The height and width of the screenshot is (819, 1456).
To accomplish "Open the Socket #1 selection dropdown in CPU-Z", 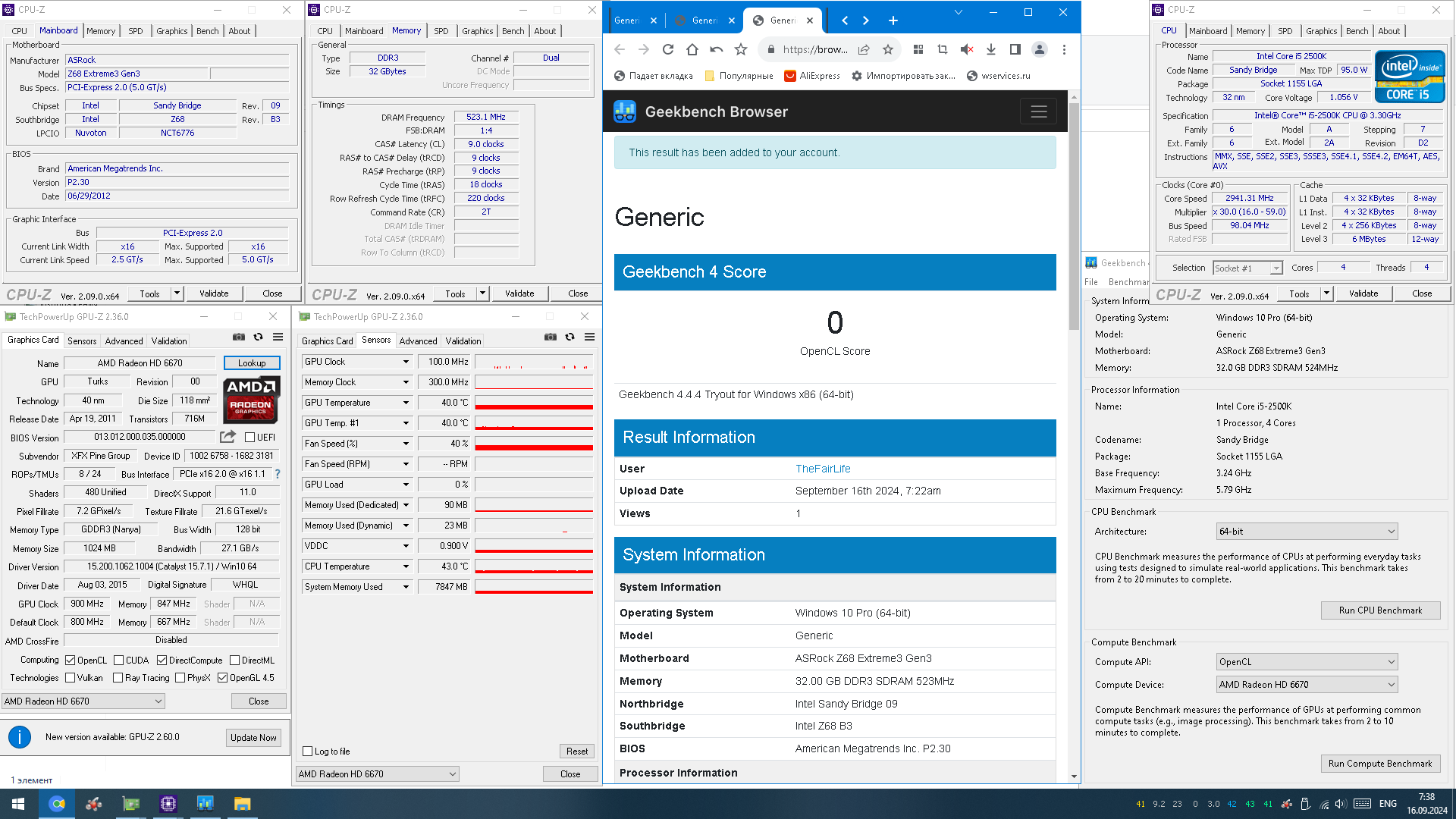I will click(1247, 268).
